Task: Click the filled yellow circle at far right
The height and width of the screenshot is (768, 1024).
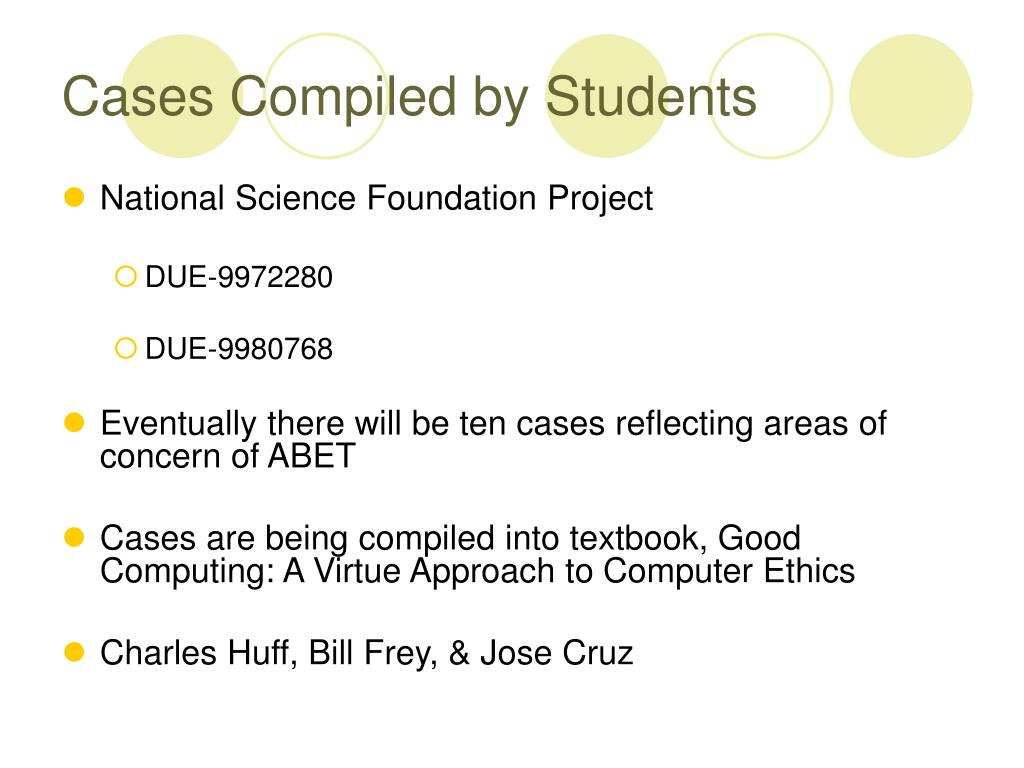Action: pyautogui.click(x=911, y=96)
